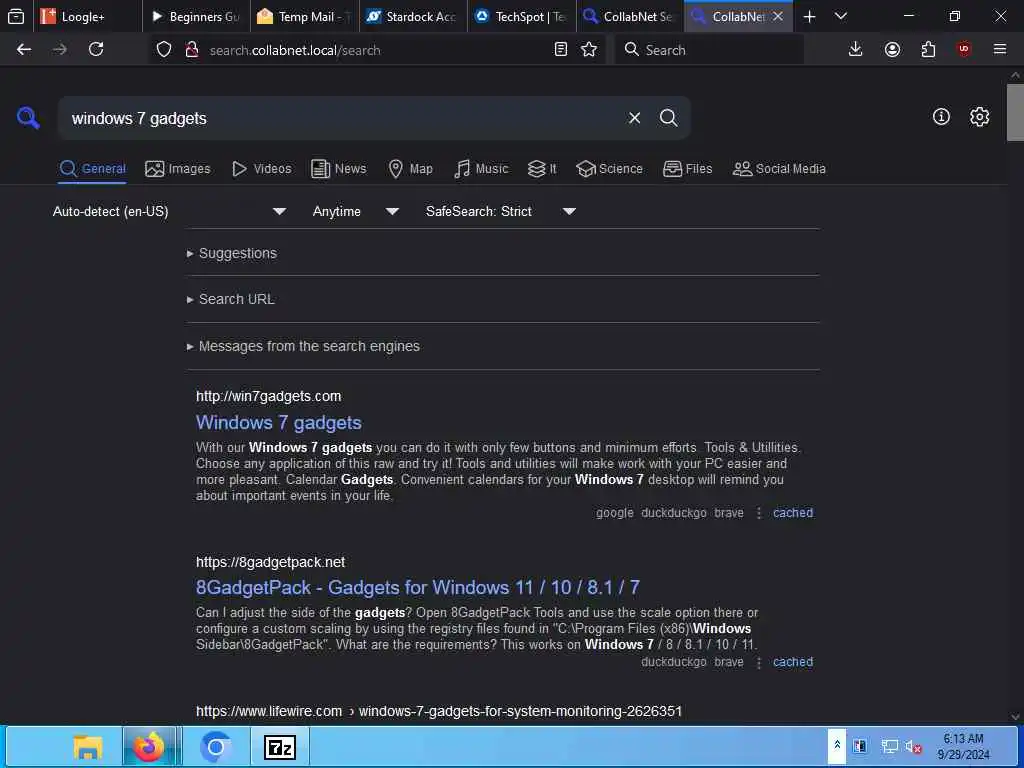Screen dimensions: 1024x768
Task: Open the Anytime time range dropdown
Action: (356, 212)
